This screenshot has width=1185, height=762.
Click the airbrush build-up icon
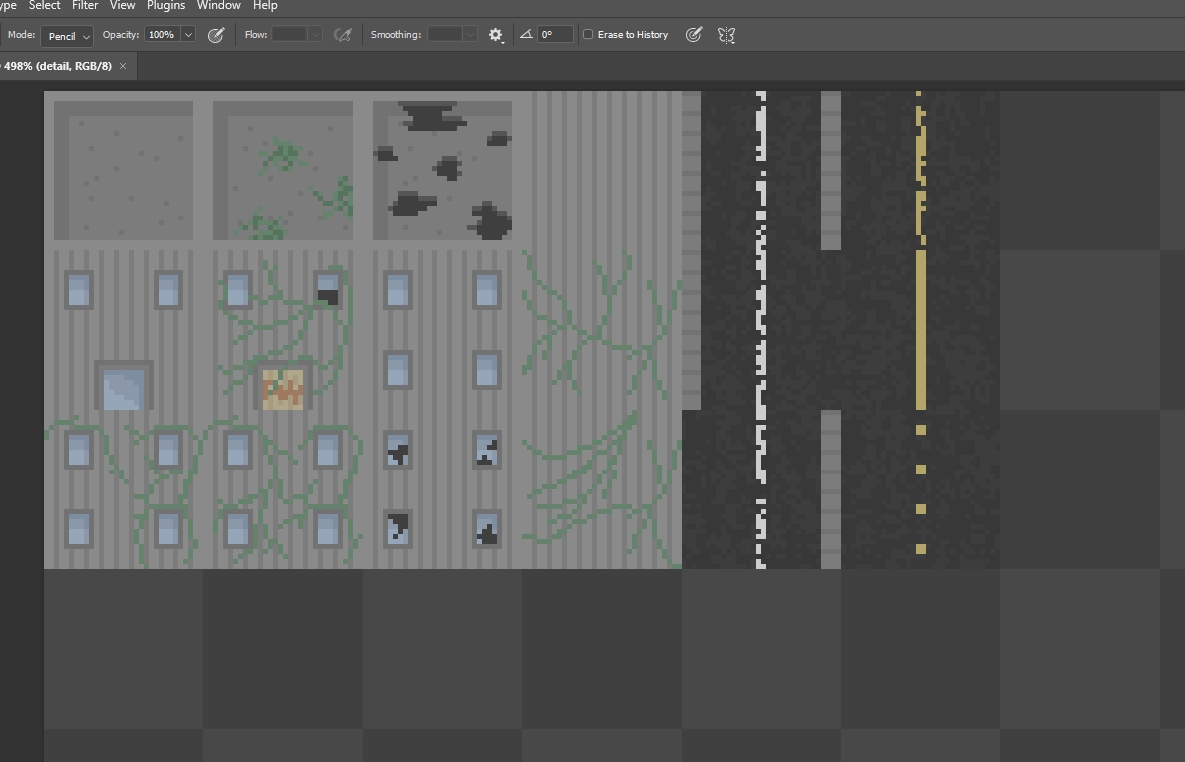click(x=342, y=35)
